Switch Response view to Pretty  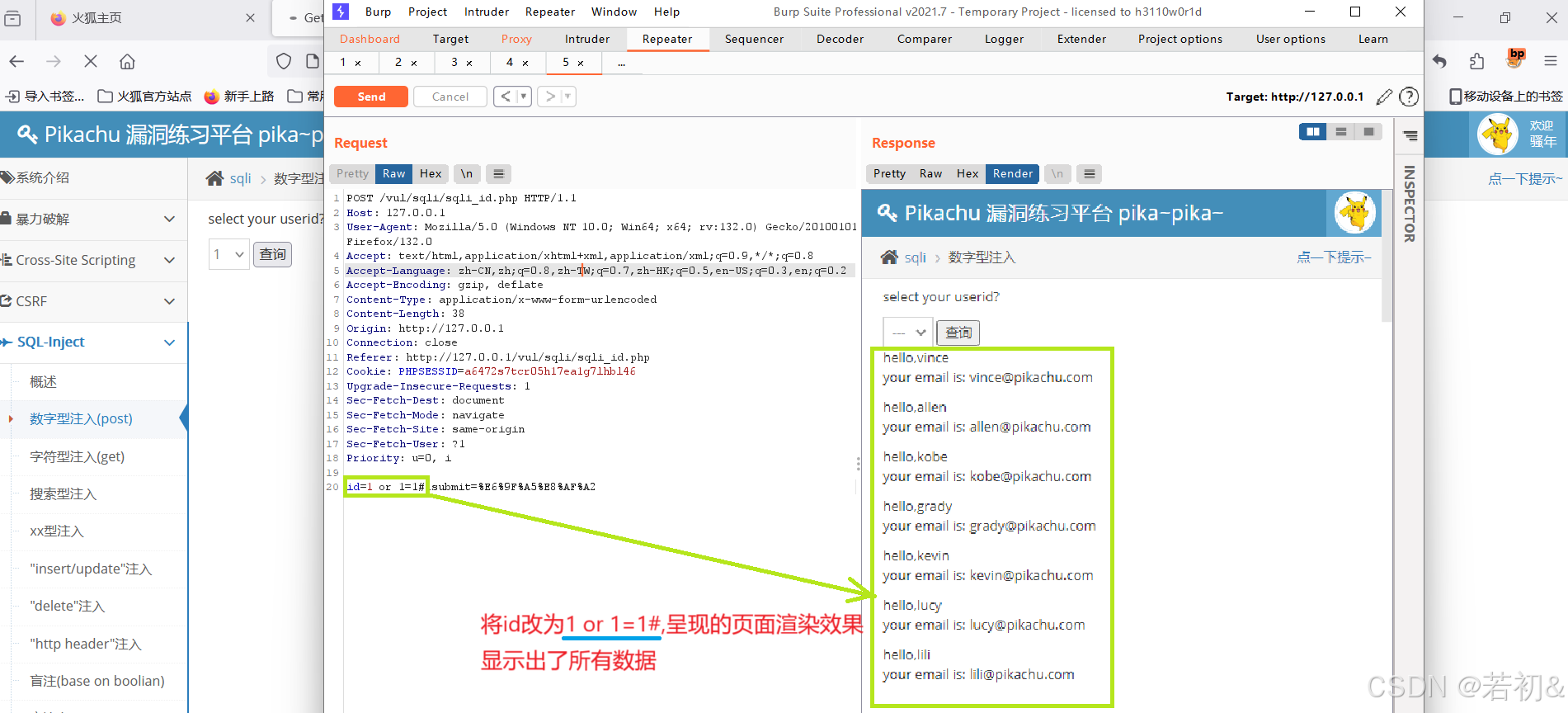tap(889, 173)
